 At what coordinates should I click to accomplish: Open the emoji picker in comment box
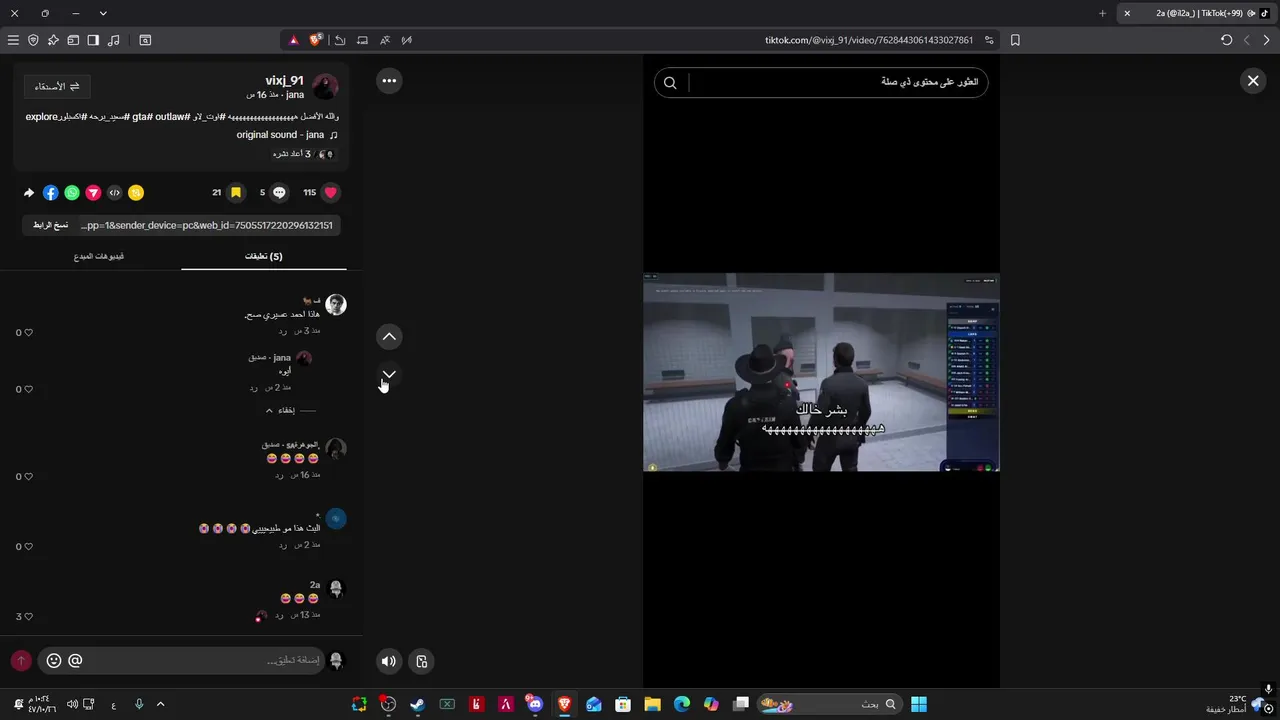[x=54, y=661]
